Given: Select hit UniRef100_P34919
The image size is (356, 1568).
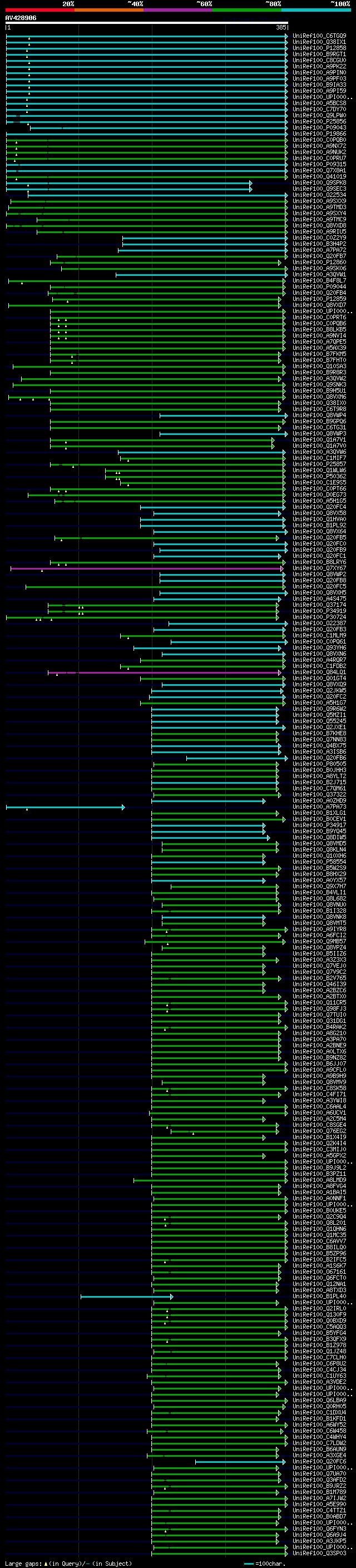Looking at the screenshot, I should [319, 611].
